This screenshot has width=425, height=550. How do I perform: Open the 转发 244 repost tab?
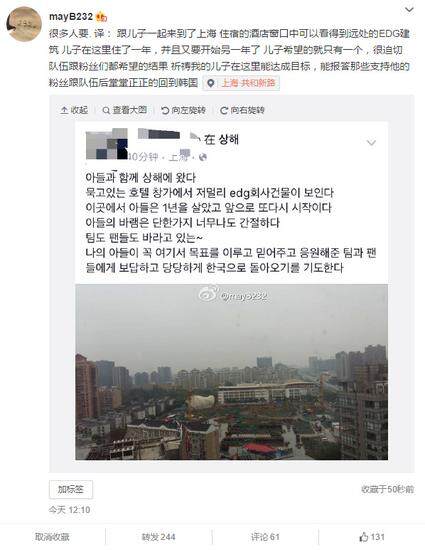point(158,537)
